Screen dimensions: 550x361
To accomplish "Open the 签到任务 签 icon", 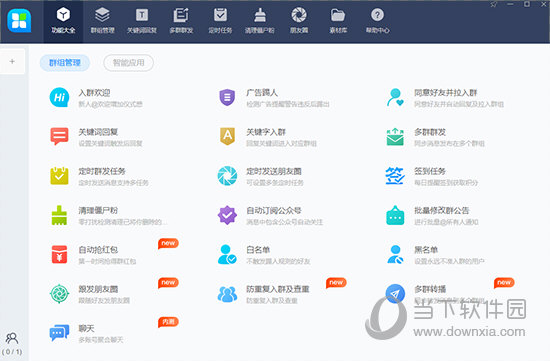I will pyautogui.click(x=395, y=176).
